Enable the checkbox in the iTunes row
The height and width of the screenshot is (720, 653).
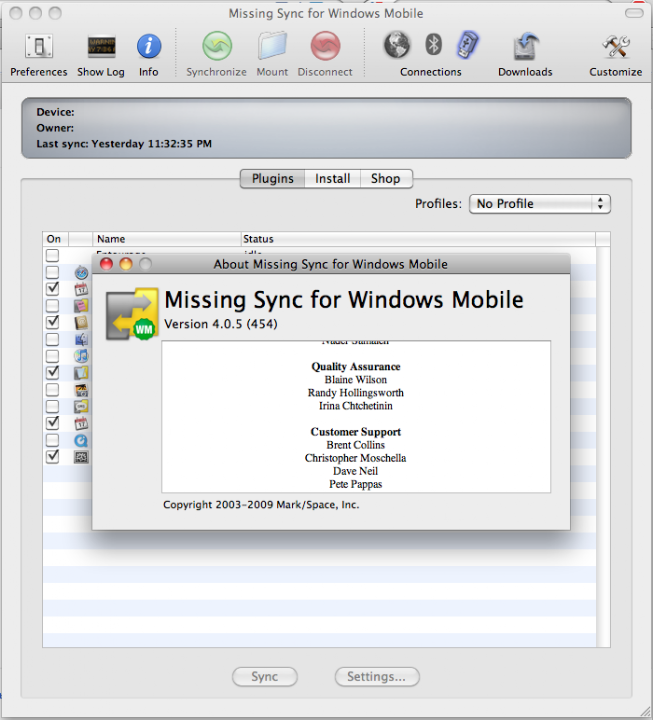coord(52,356)
